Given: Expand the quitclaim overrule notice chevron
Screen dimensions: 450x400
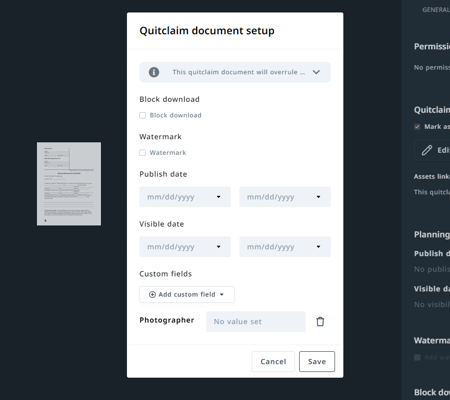Looking at the screenshot, I should (x=316, y=72).
